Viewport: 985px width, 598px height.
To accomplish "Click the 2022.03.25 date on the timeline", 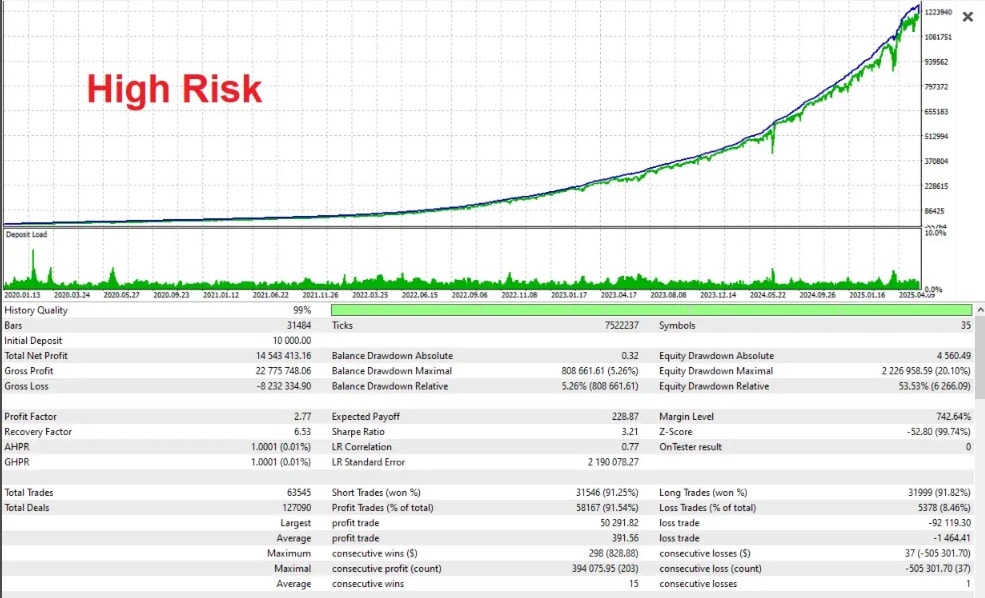I will click(x=370, y=295).
